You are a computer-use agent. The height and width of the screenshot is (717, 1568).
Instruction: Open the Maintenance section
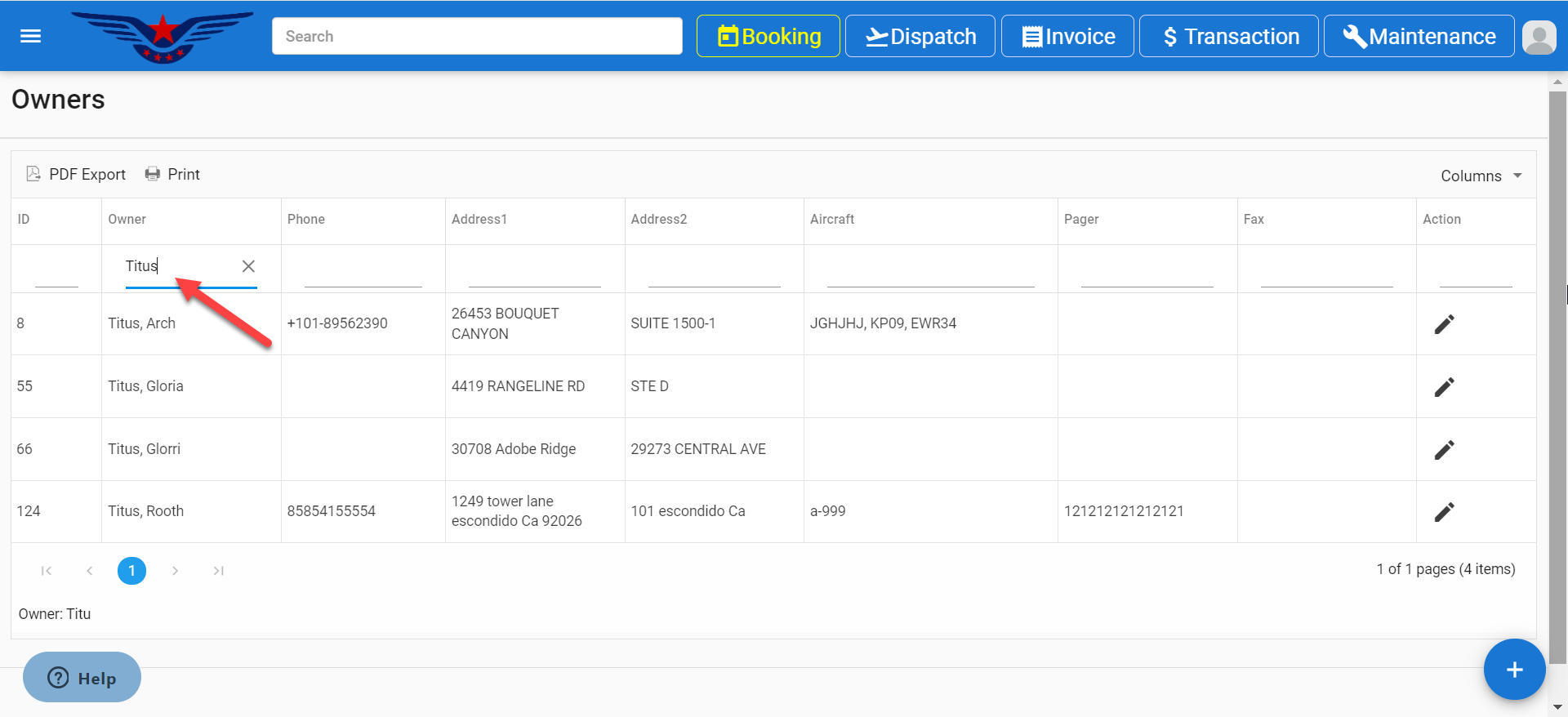1419,37
